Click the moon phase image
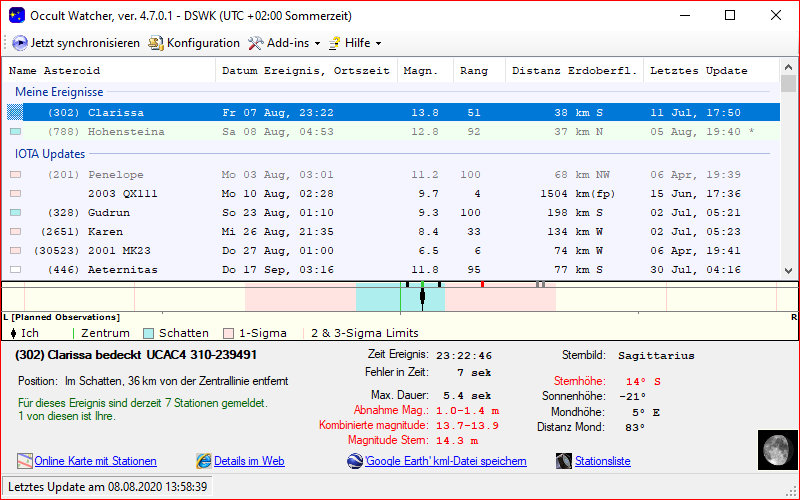800x500 pixels. click(x=774, y=449)
